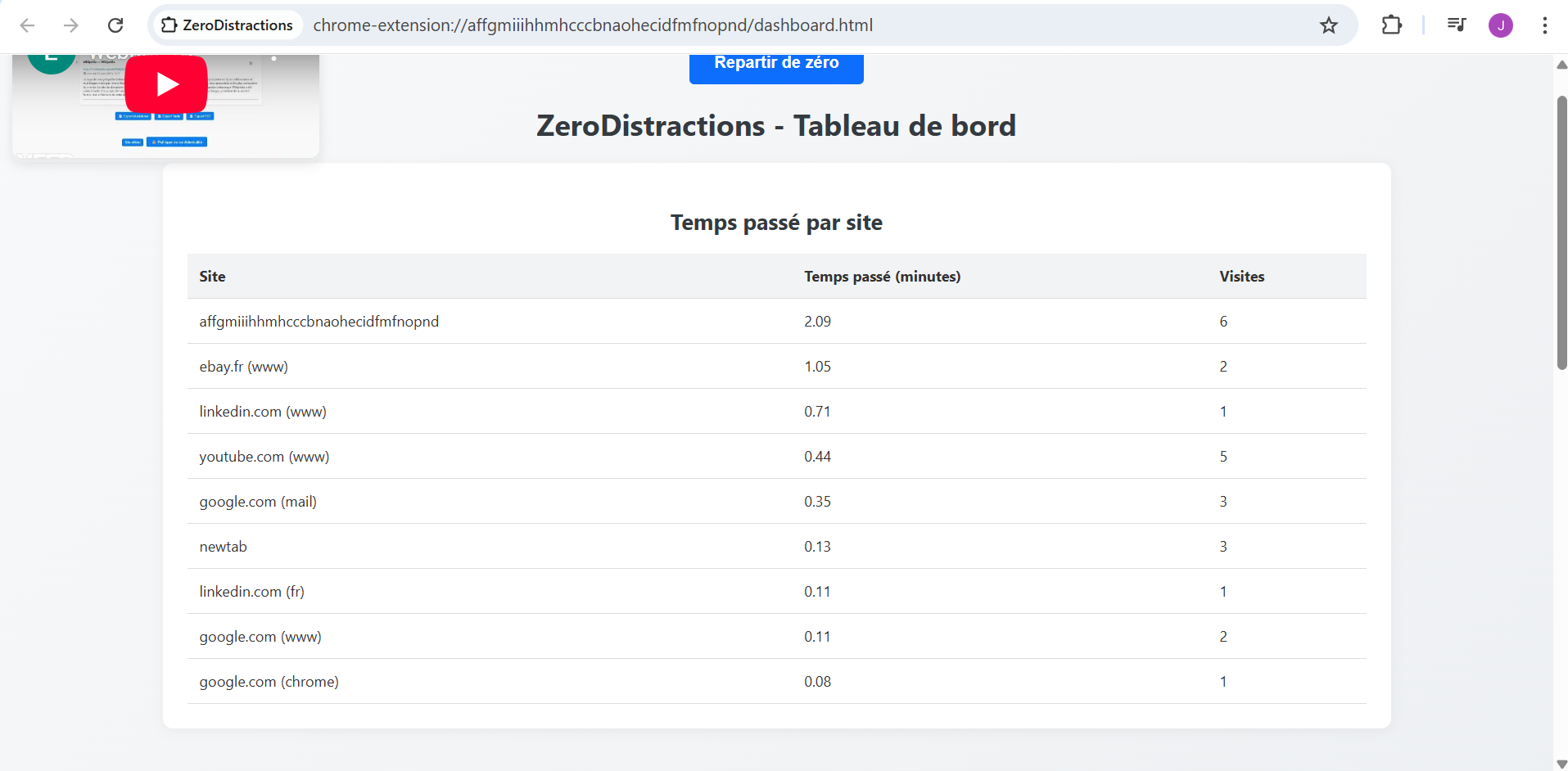The image size is (1568, 771).
Task: Click the ZeroDistractions extension chip
Action: (227, 25)
